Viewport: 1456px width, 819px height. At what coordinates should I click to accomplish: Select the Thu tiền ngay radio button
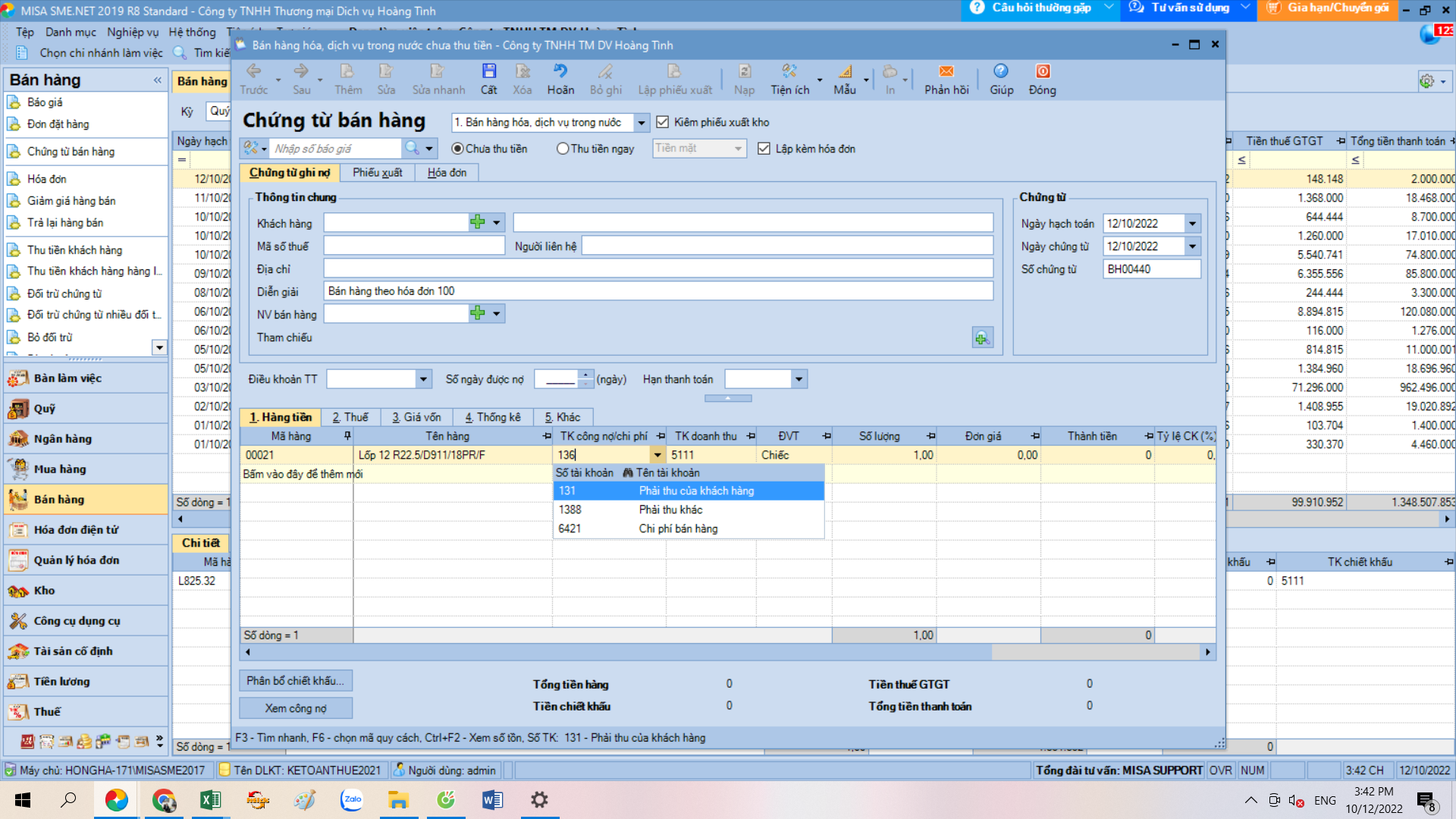click(x=563, y=149)
